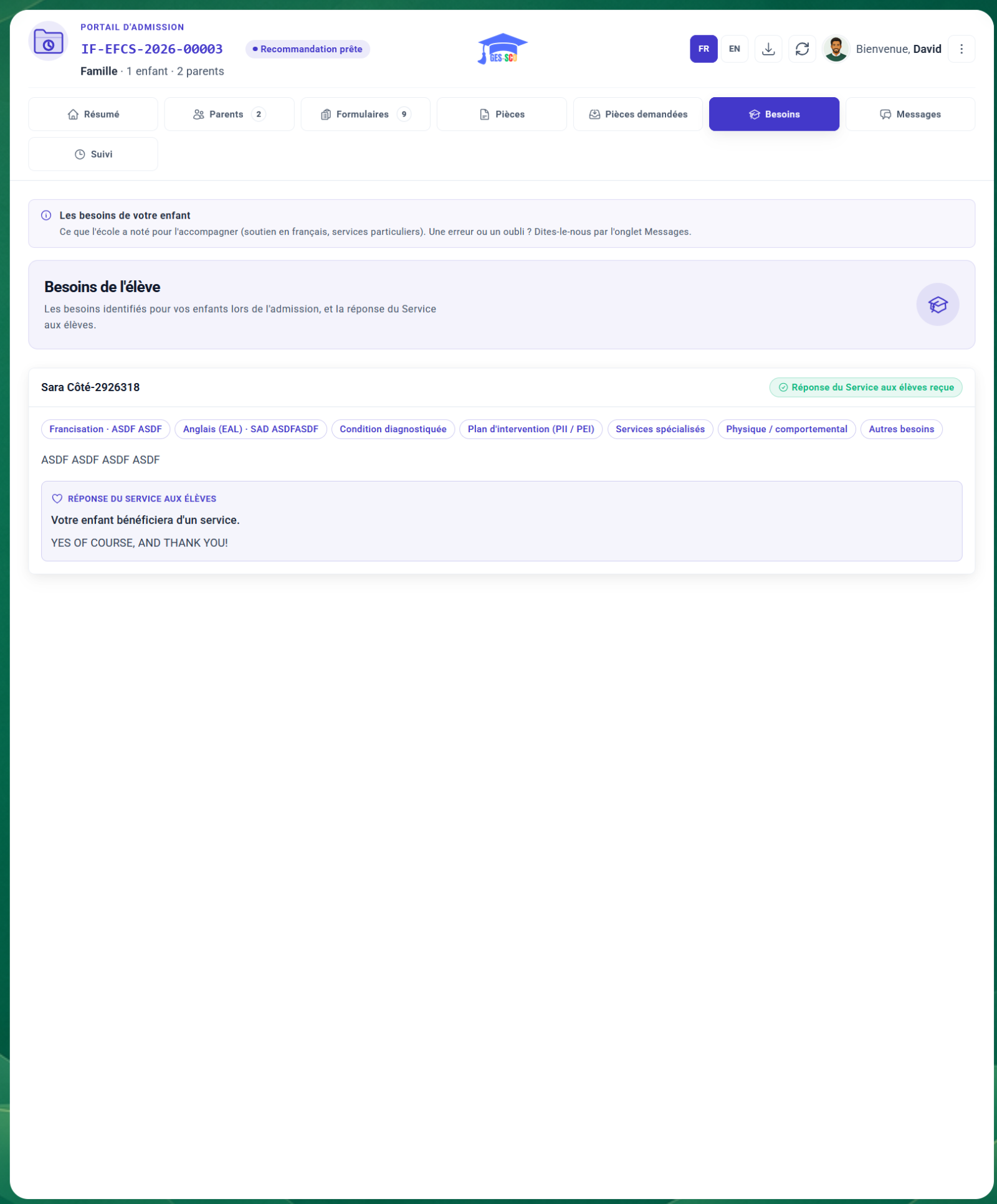Click the admission folder clock icon
Viewport: 997px width, 1204px height.
point(49,42)
